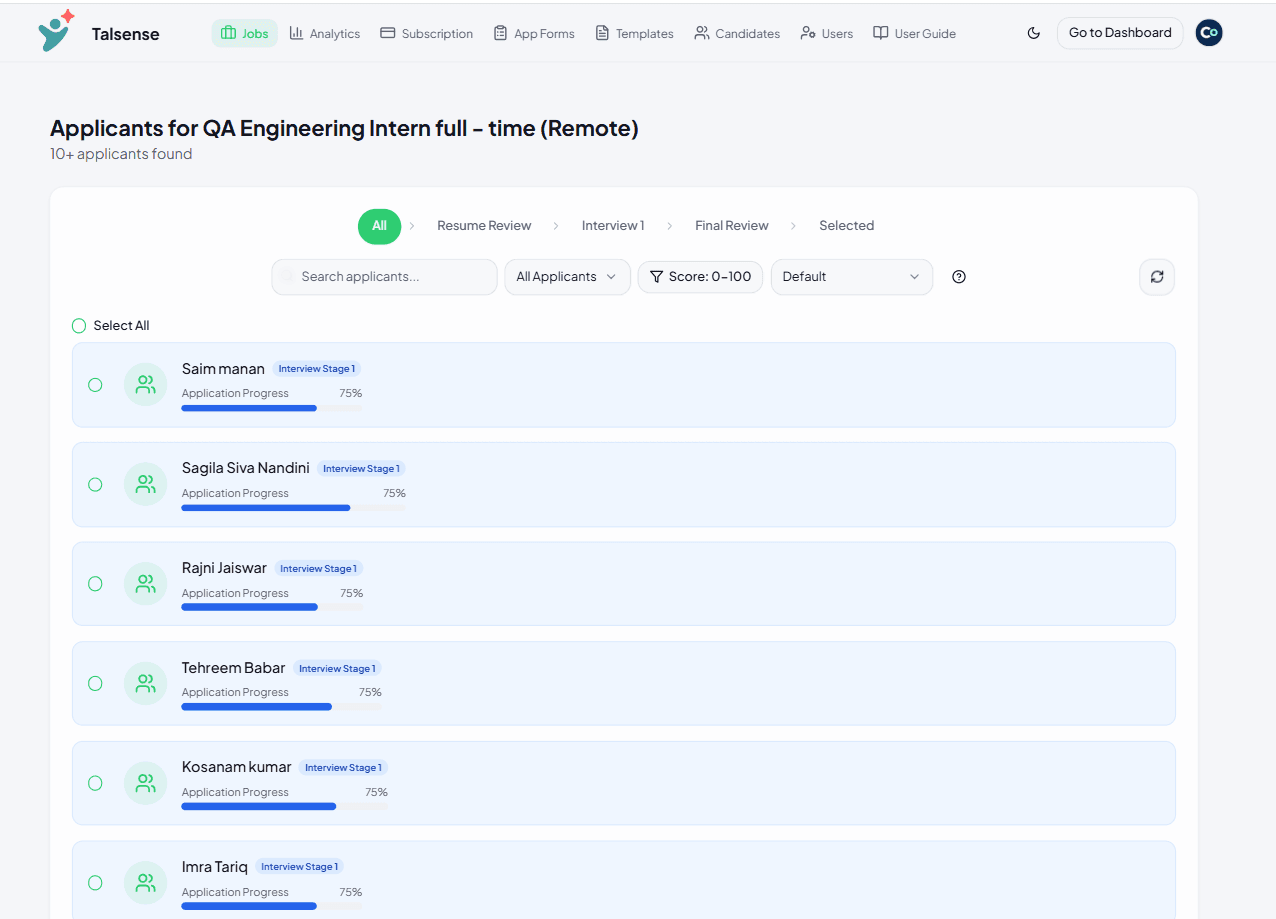Select Imra Tariq's row checkbox
This screenshot has width=1276, height=919.
[95, 883]
